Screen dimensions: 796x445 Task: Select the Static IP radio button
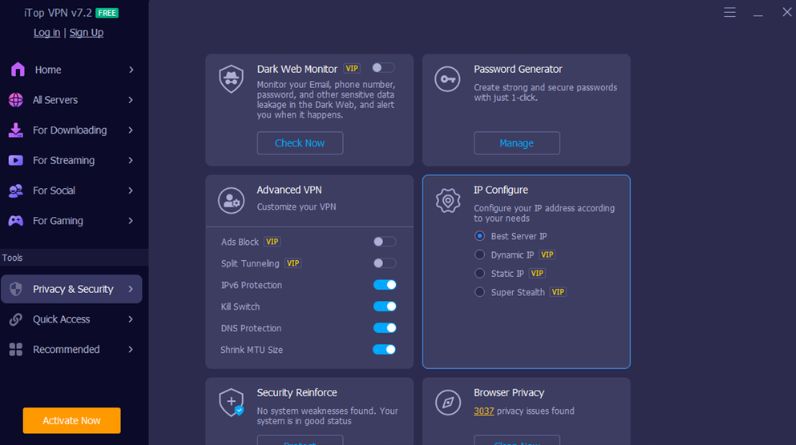[479, 273]
